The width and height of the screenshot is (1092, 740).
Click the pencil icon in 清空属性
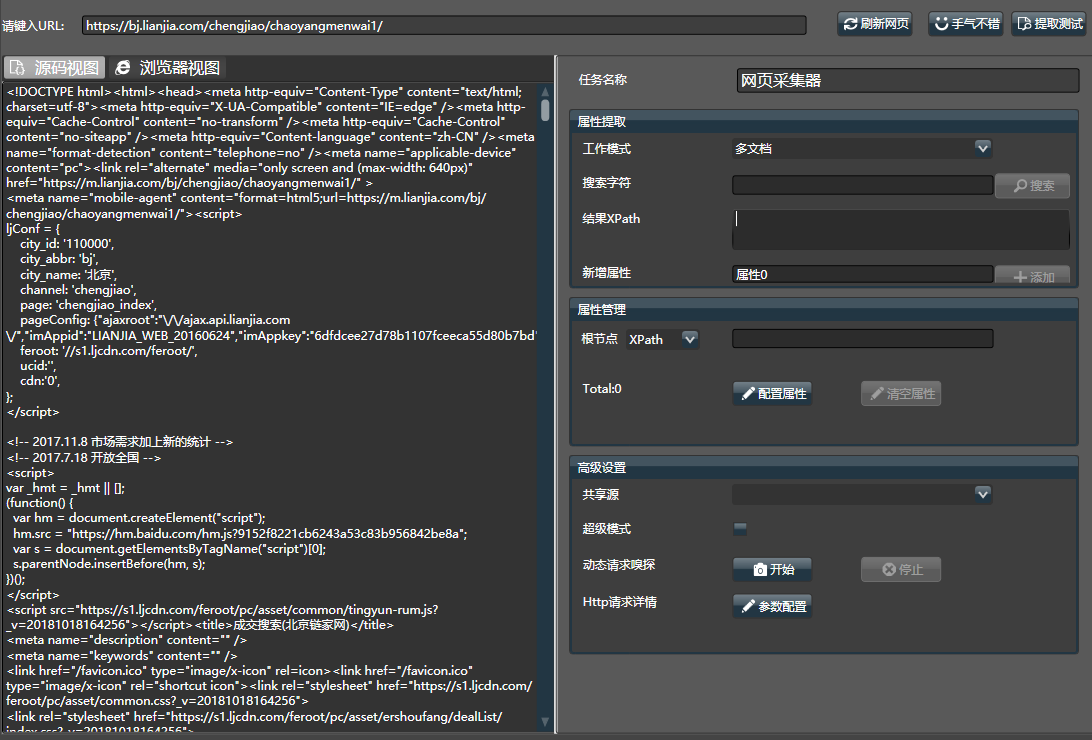(x=877, y=393)
